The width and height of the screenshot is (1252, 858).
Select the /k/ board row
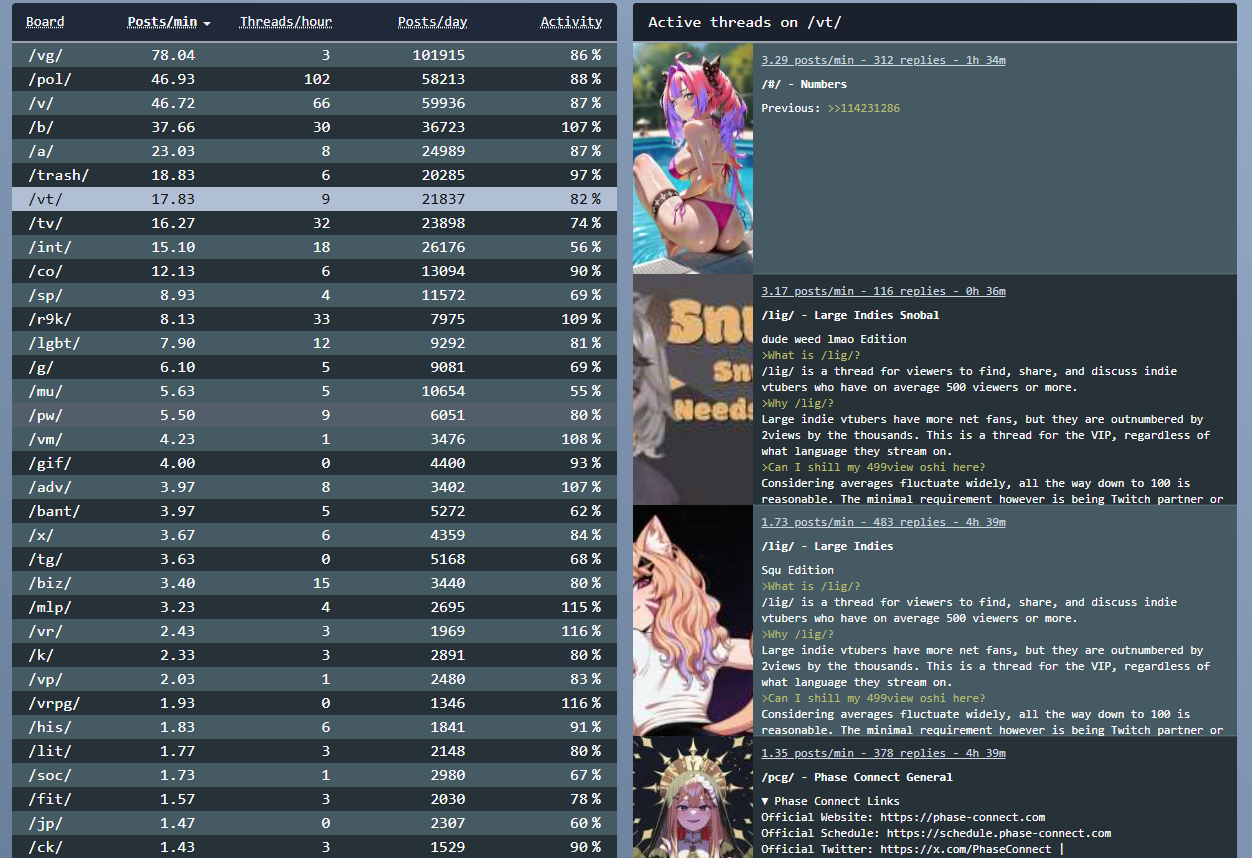(x=314, y=655)
